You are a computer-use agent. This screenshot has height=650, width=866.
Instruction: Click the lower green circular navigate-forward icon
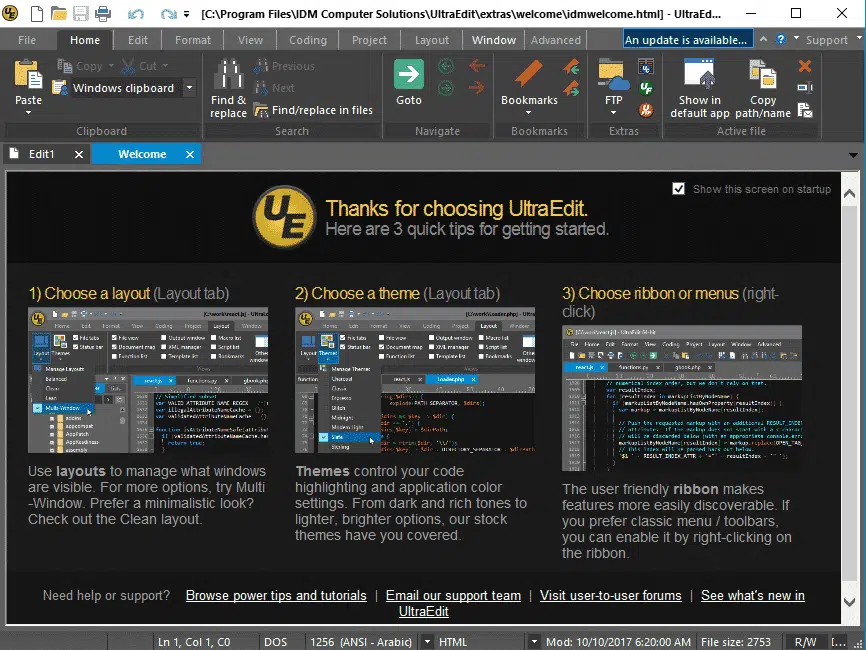point(446,88)
